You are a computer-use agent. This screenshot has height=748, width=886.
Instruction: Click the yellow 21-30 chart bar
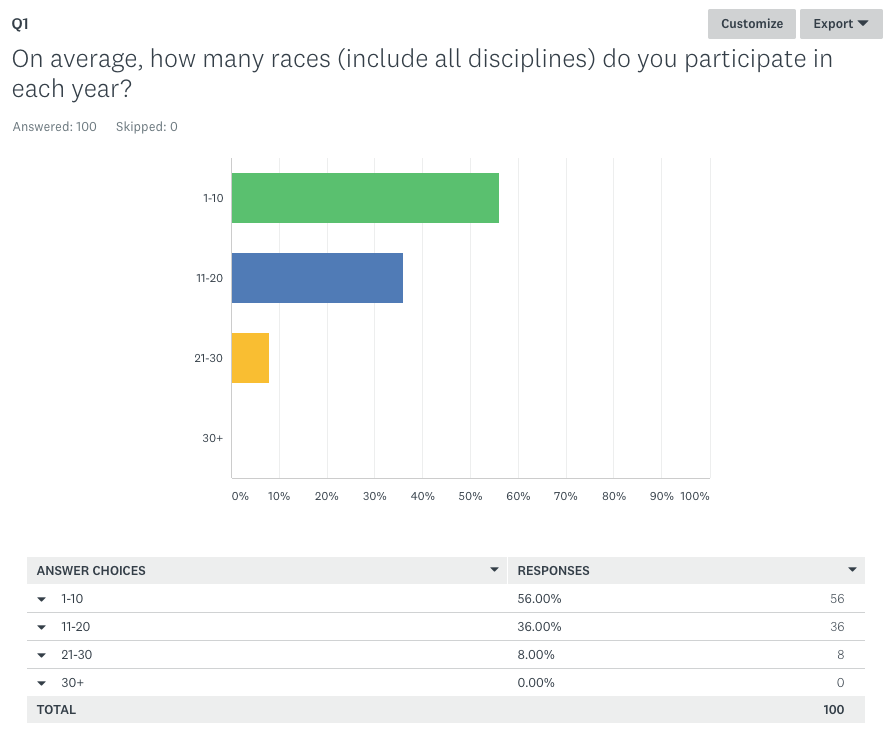click(250, 358)
